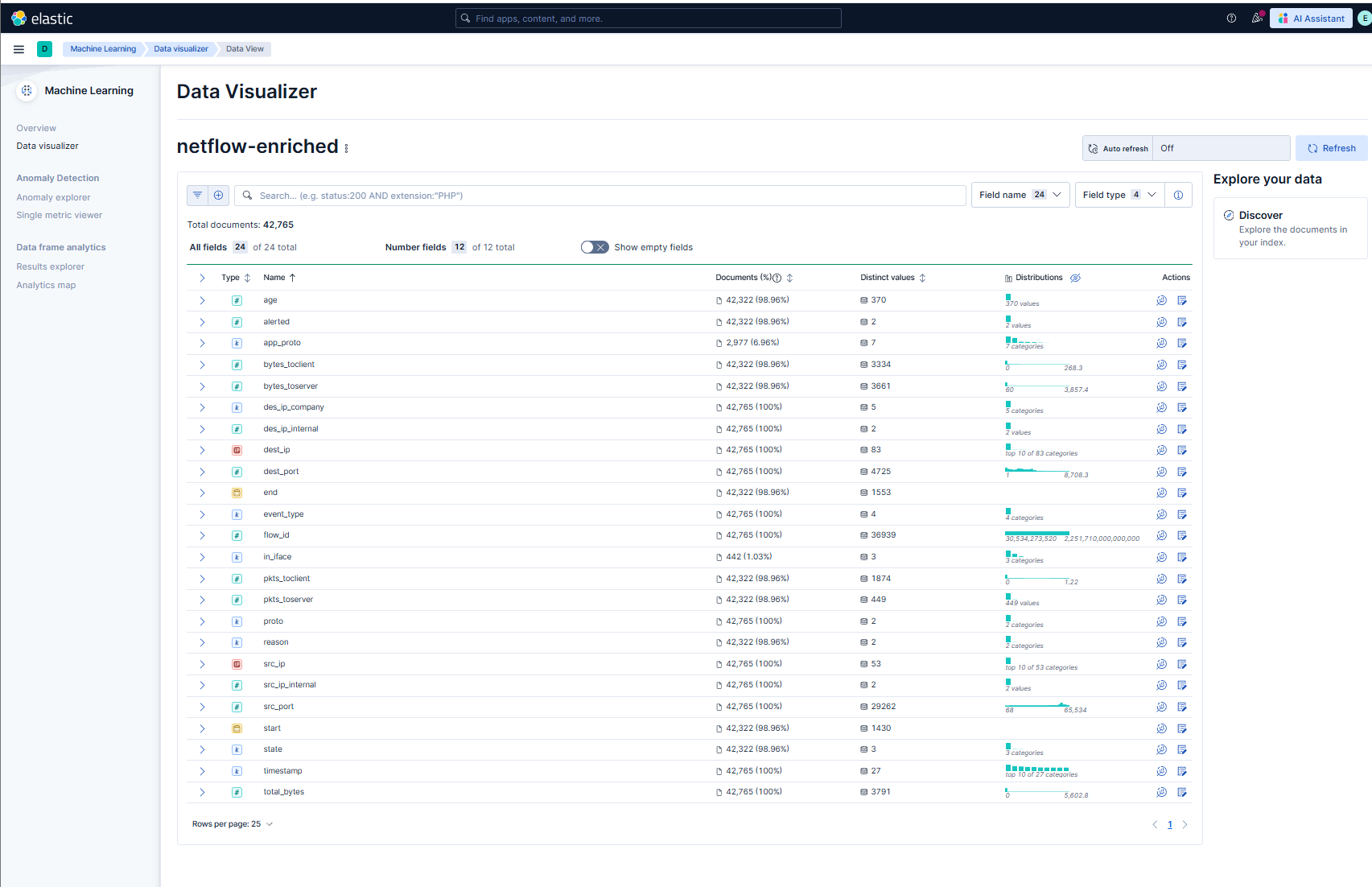Open the help question-mark menu
This screenshot has height=887, width=1372.
[1230, 18]
